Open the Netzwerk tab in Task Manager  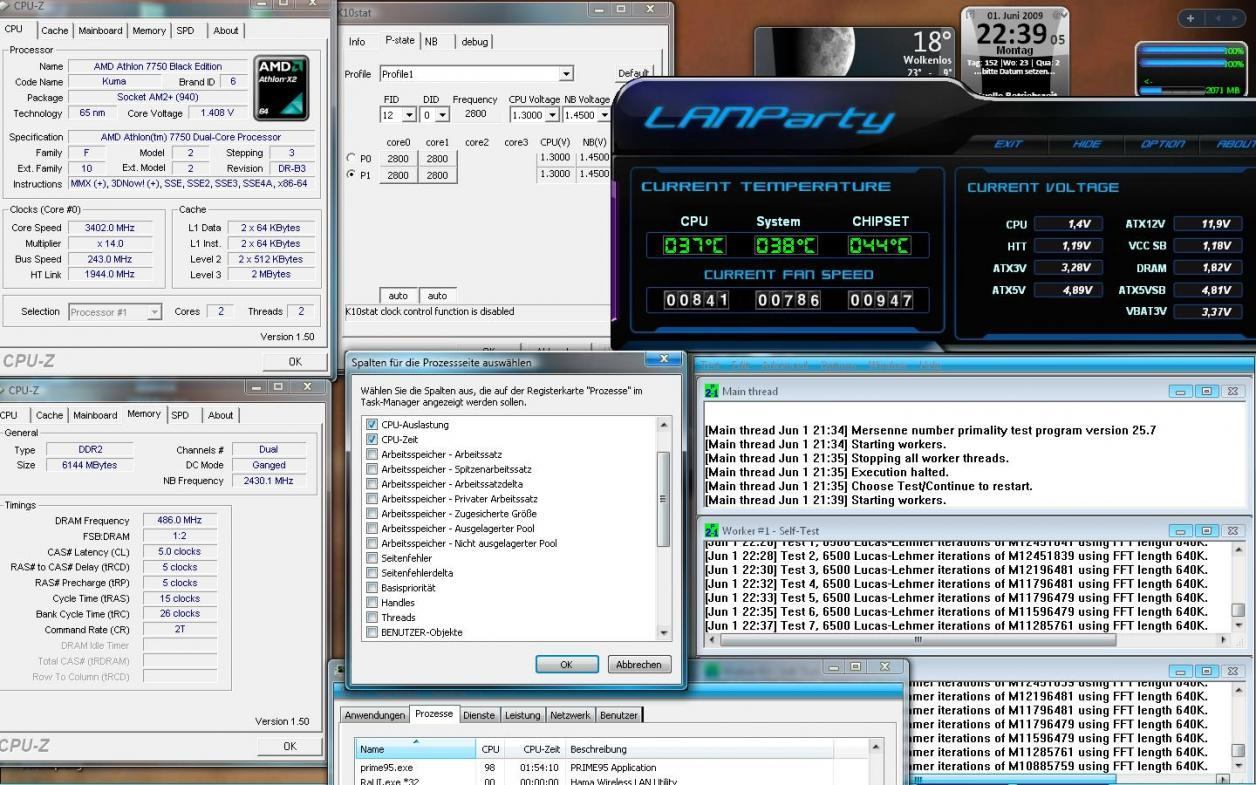point(570,715)
